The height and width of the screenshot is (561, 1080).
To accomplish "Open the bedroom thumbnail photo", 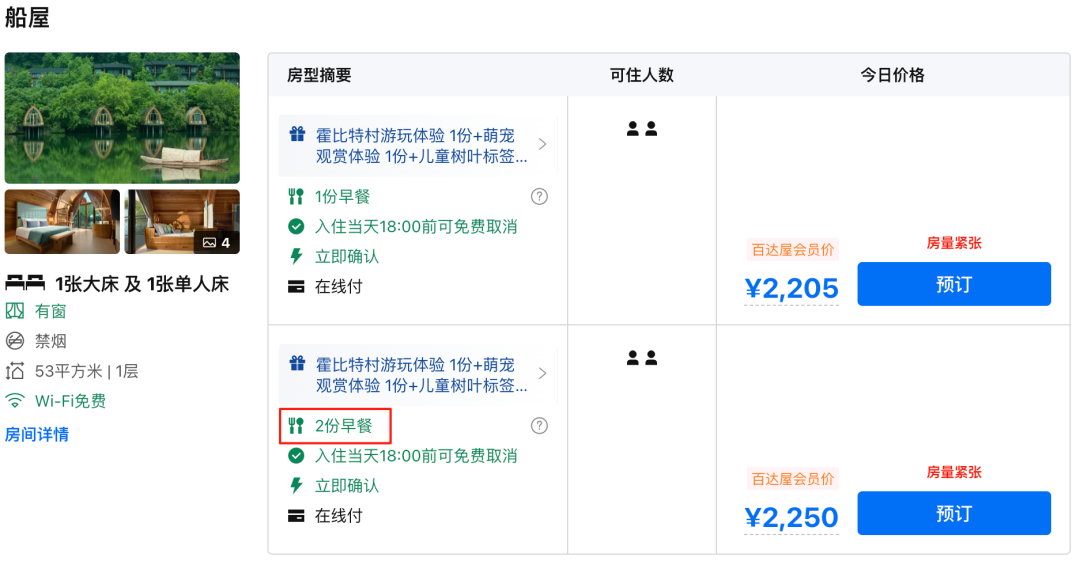I will [62, 221].
